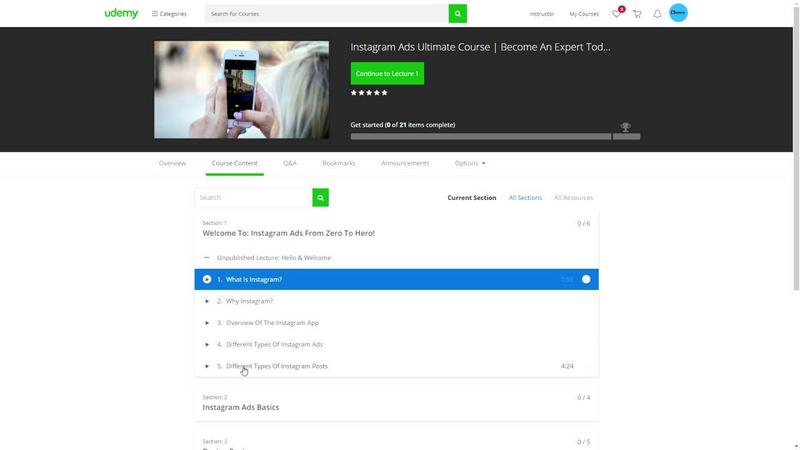Click play icon for Different Types Of Instagram Posts

tap(207, 366)
